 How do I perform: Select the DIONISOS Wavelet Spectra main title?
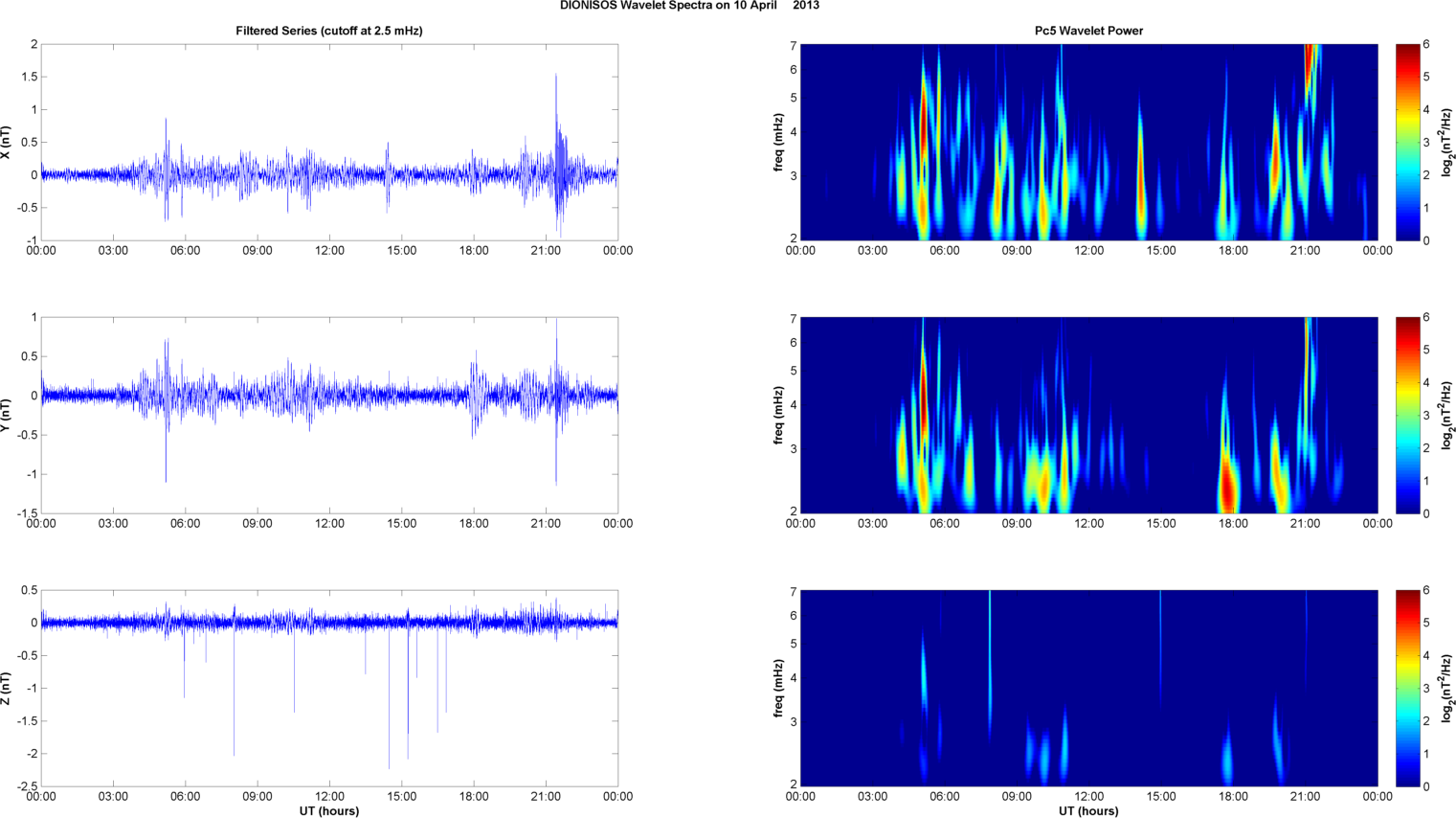click(x=689, y=6)
